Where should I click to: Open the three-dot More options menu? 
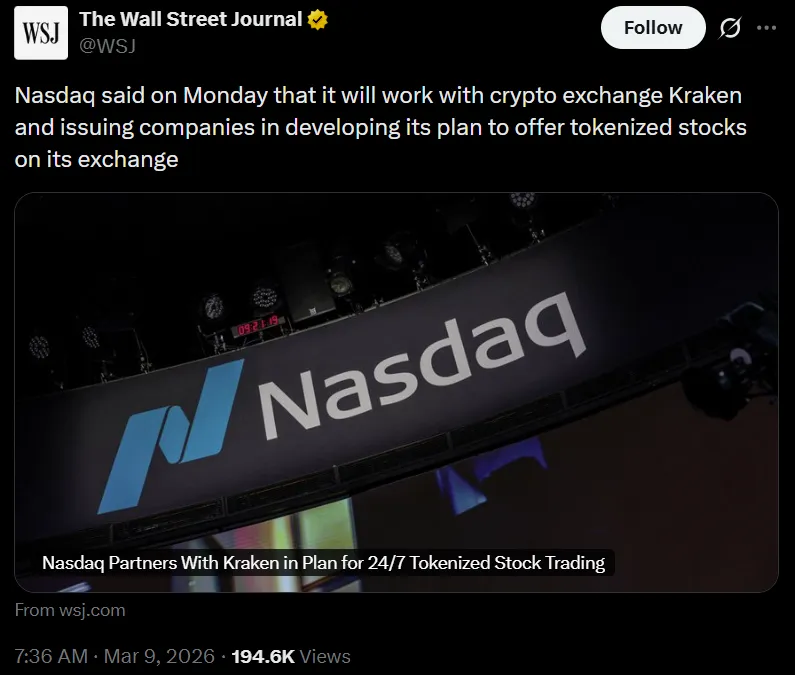(767, 28)
